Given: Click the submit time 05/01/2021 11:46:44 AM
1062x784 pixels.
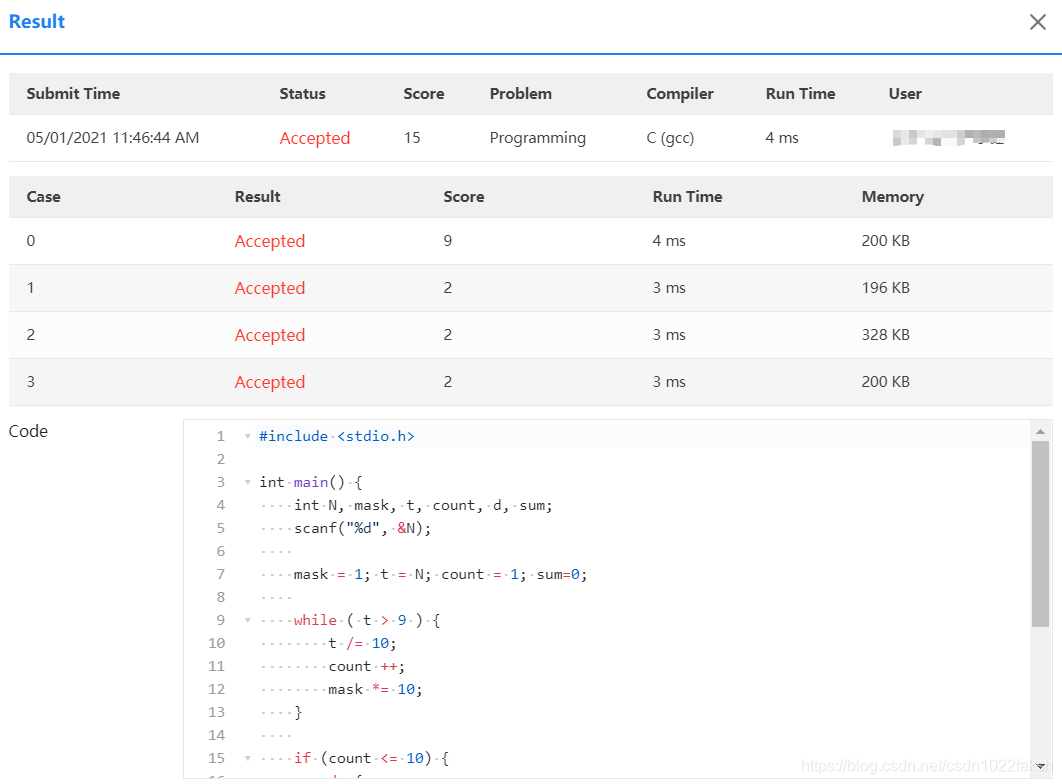Looking at the screenshot, I should (112, 137).
